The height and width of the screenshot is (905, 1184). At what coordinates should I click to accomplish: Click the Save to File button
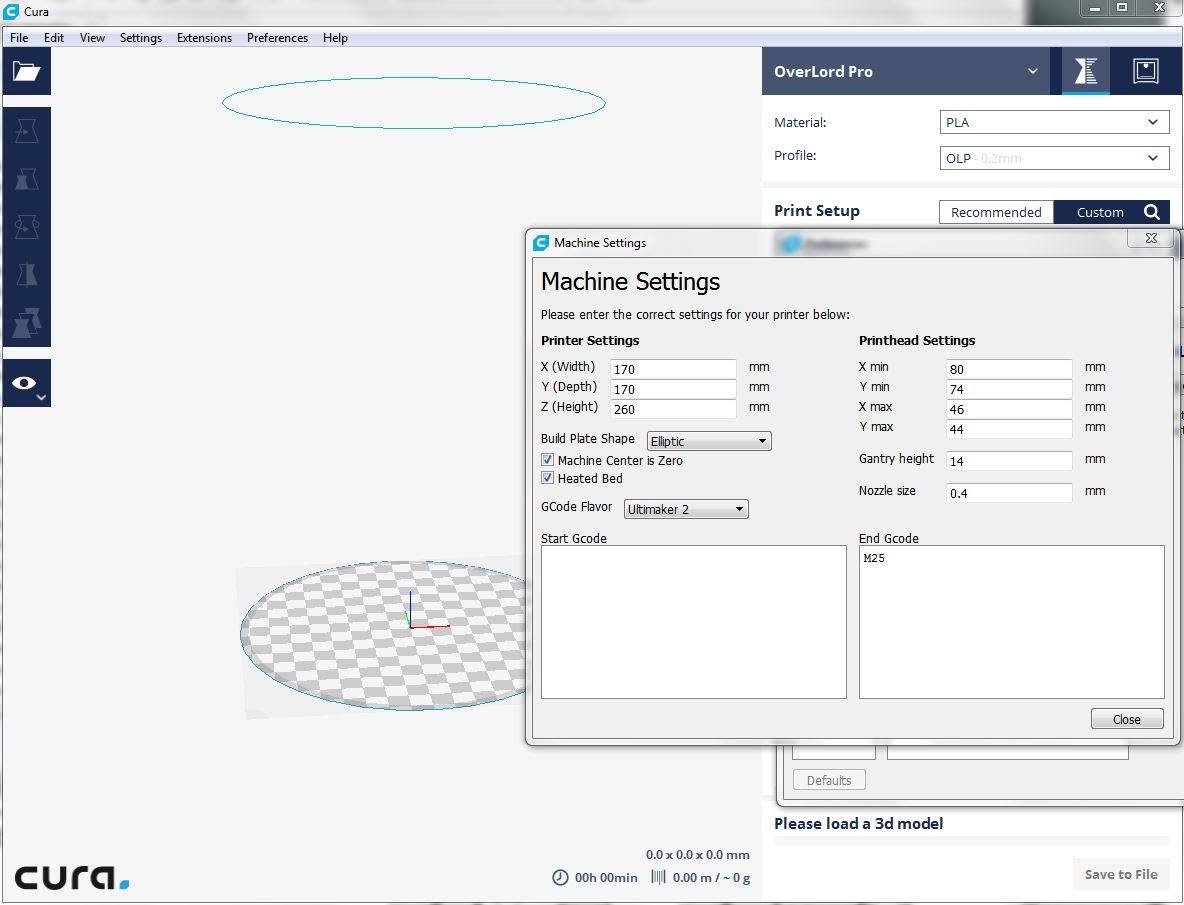coord(1121,874)
